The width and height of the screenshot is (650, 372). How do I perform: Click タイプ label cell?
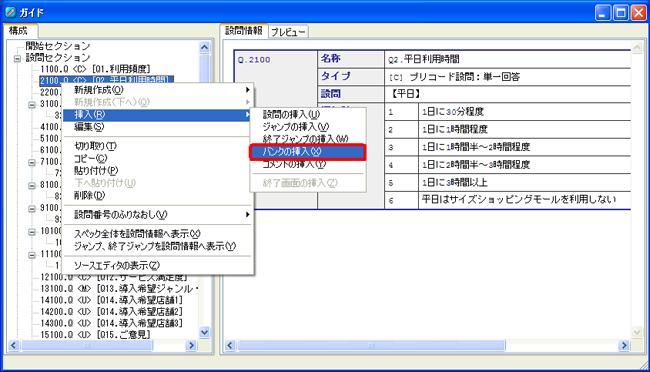(x=351, y=77)
